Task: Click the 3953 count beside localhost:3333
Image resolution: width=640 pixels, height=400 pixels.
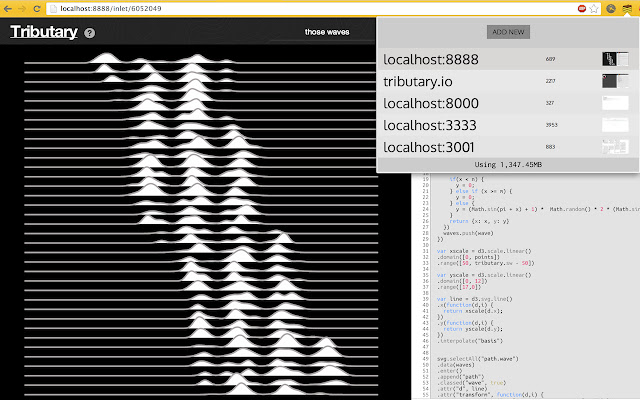Action: [551, 125]
